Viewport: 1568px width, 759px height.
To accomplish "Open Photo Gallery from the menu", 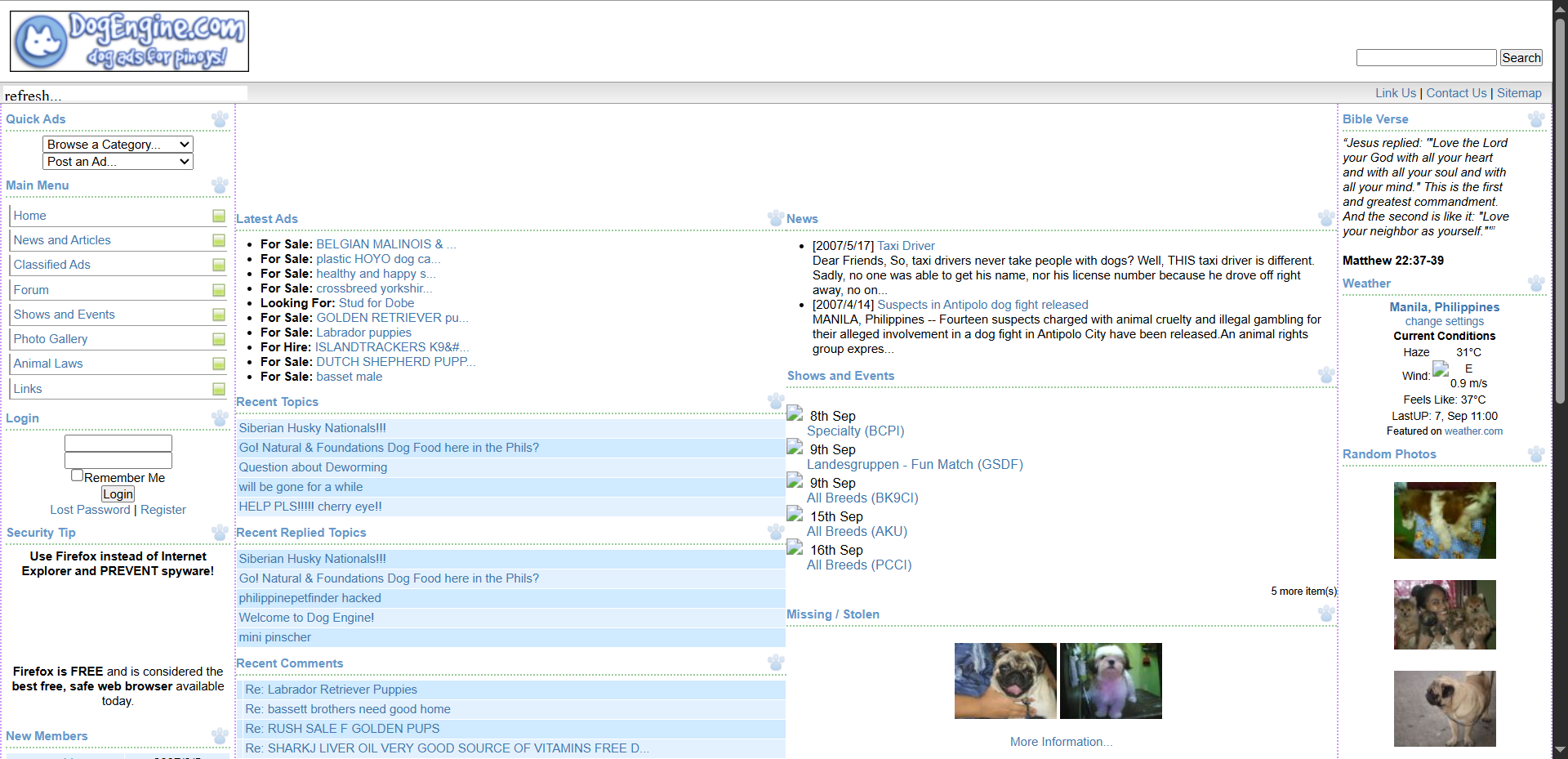I will tap(51, 339).
